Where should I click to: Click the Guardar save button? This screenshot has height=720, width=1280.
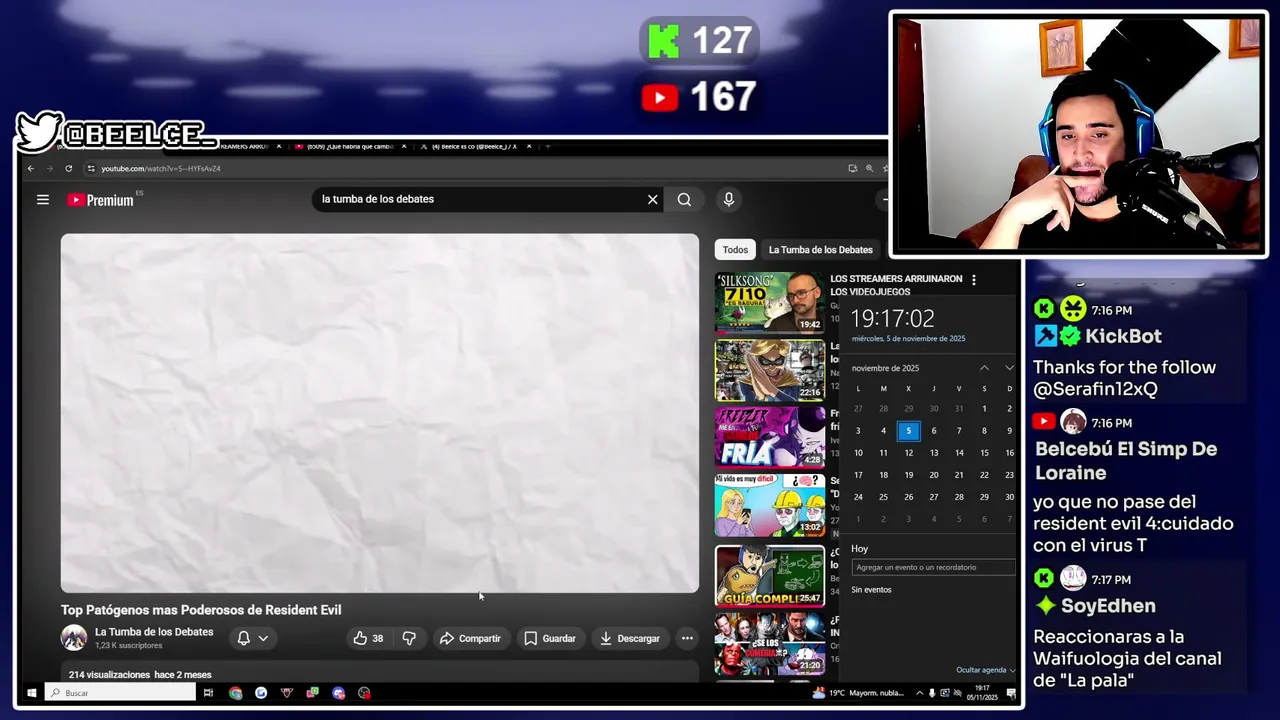tap(550, 638)
